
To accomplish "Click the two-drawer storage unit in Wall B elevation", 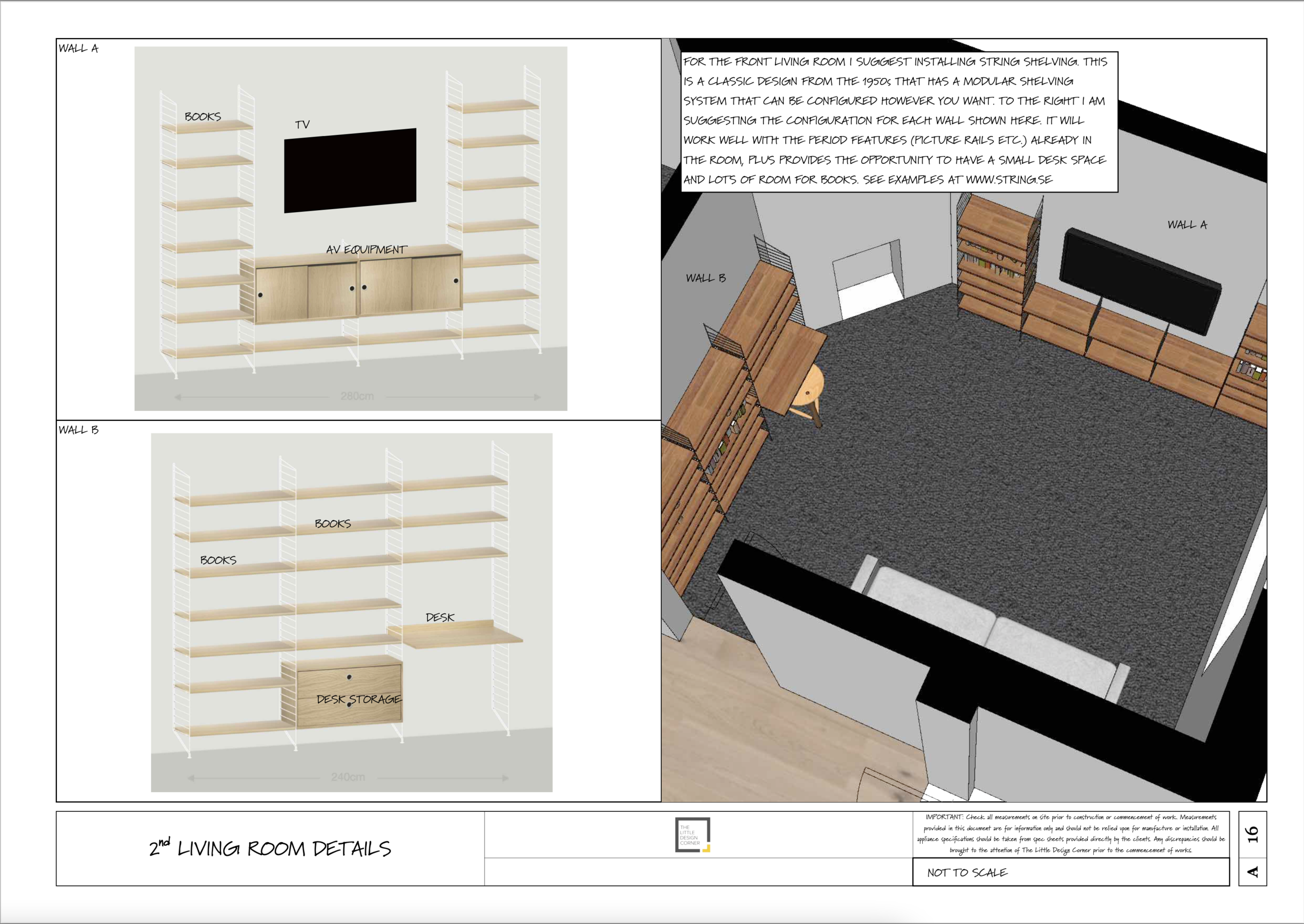I will tap(343, 691).
